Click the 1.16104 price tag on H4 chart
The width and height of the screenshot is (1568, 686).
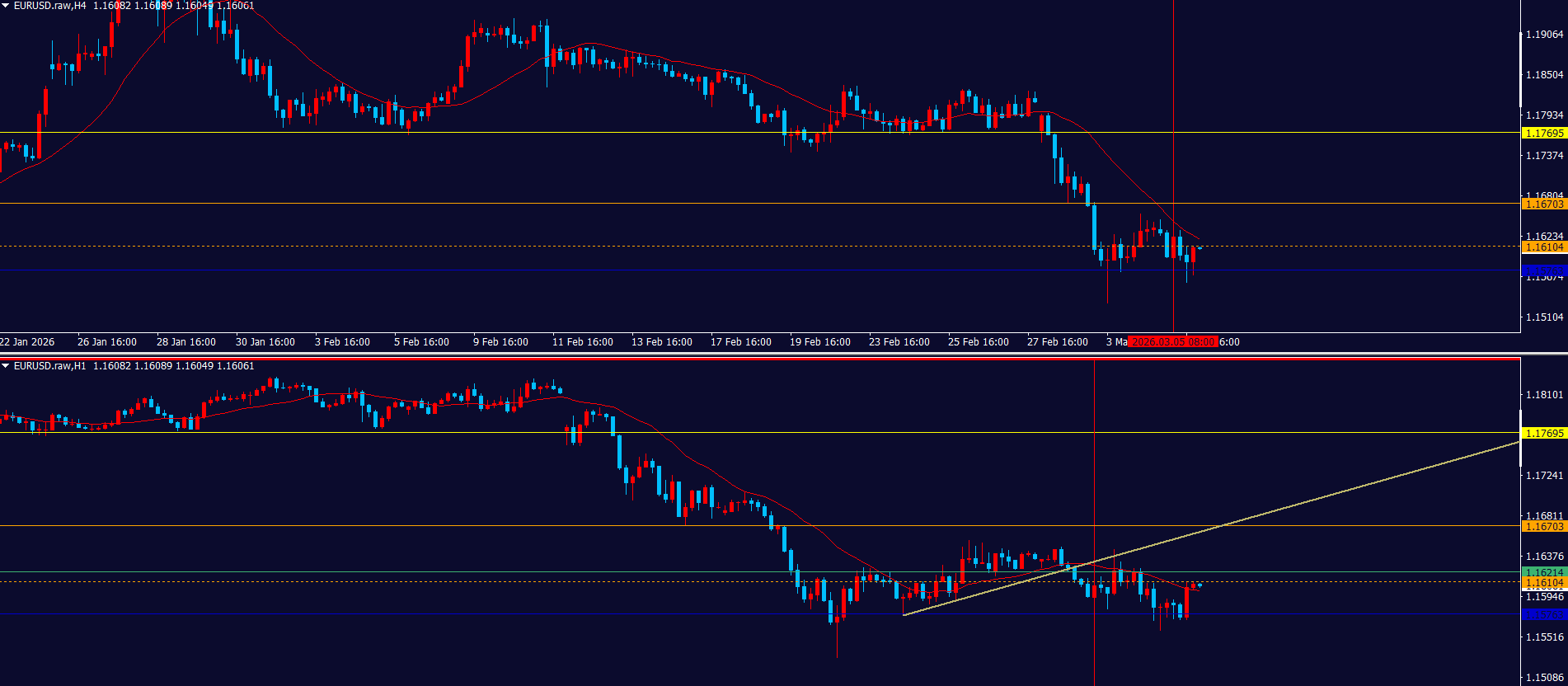[x=1543, y=247]
